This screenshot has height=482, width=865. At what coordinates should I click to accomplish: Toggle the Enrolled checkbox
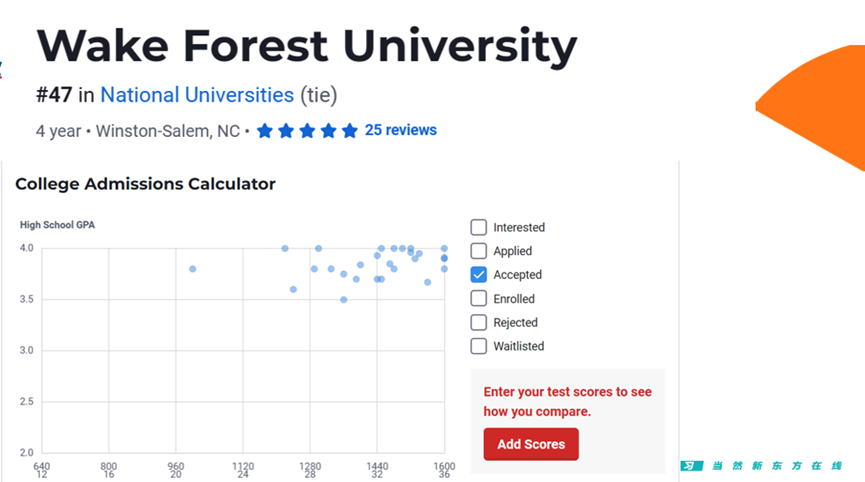click(478, 298)
